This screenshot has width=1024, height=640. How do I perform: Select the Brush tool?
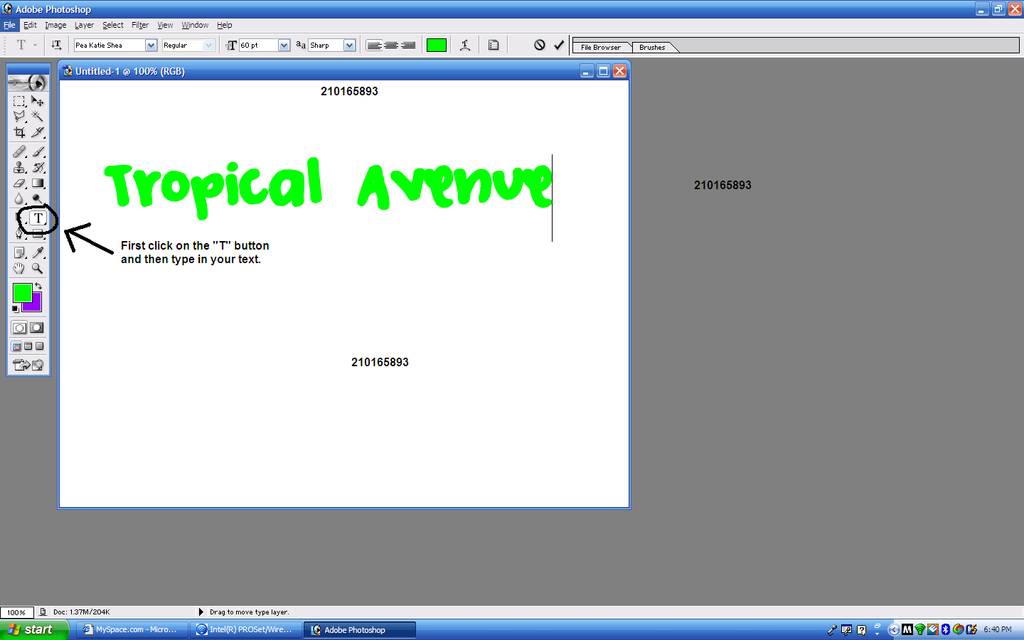[37, 152]
